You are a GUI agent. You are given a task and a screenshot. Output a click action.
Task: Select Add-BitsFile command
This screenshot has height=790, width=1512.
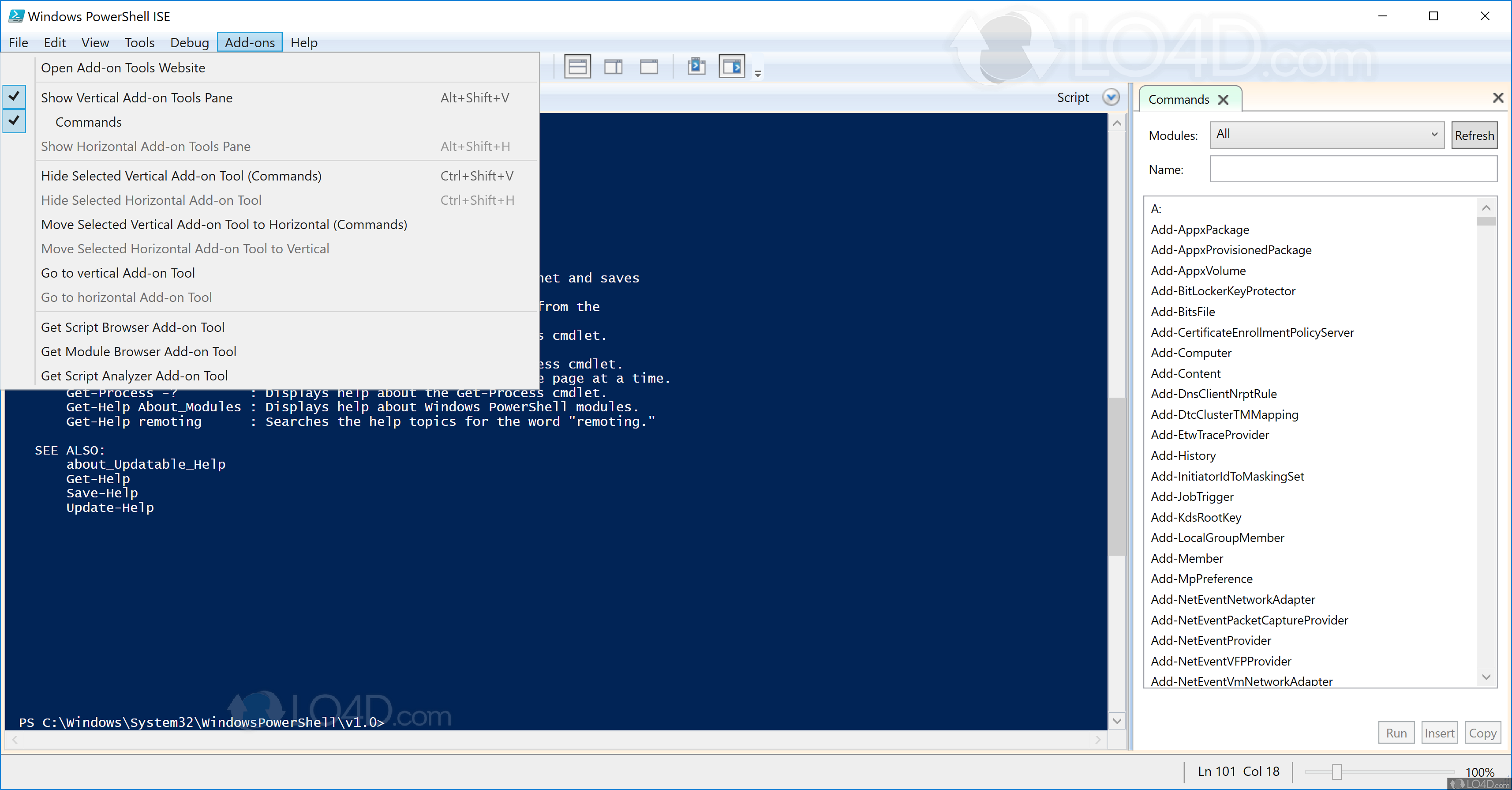[1183, 312]
